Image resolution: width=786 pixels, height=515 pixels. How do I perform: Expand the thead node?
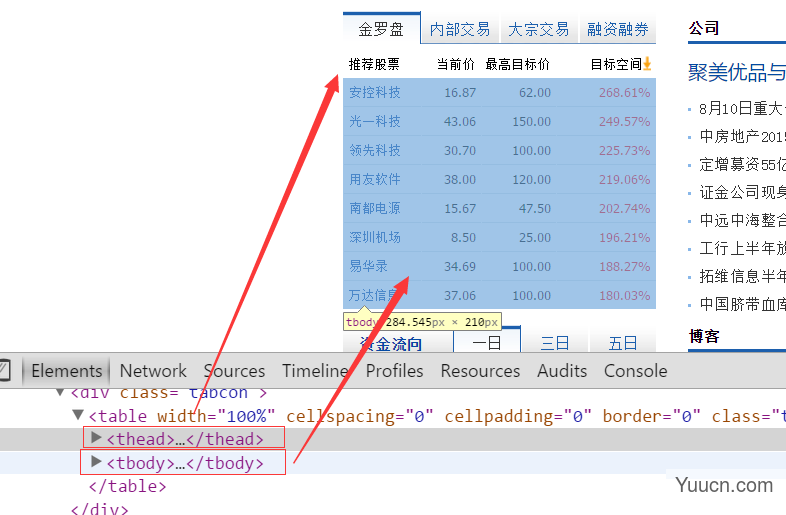pyautogui.click(x=96, y=438)
